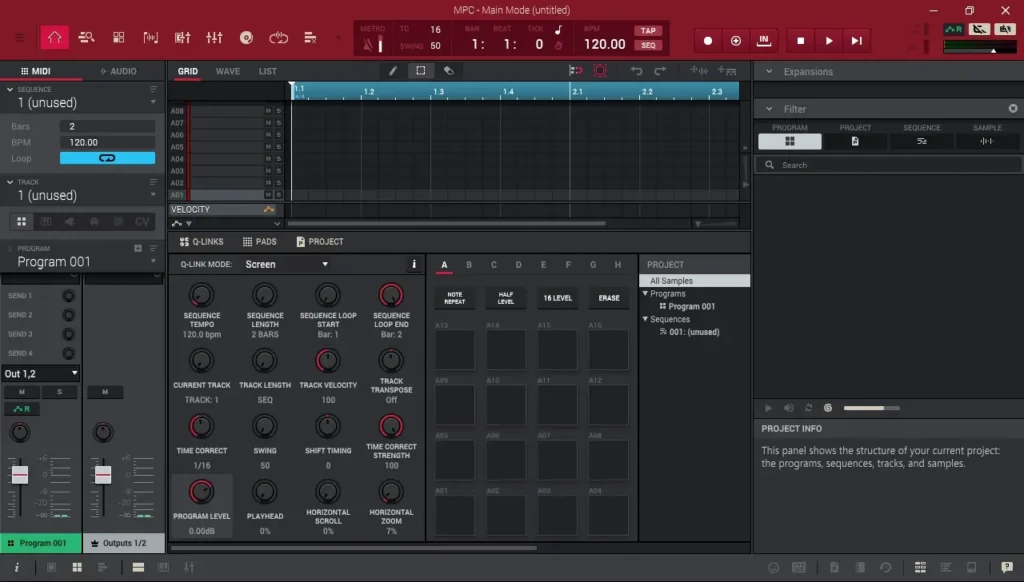
Task: Collapse the Filter section
Action: (769, 109)
